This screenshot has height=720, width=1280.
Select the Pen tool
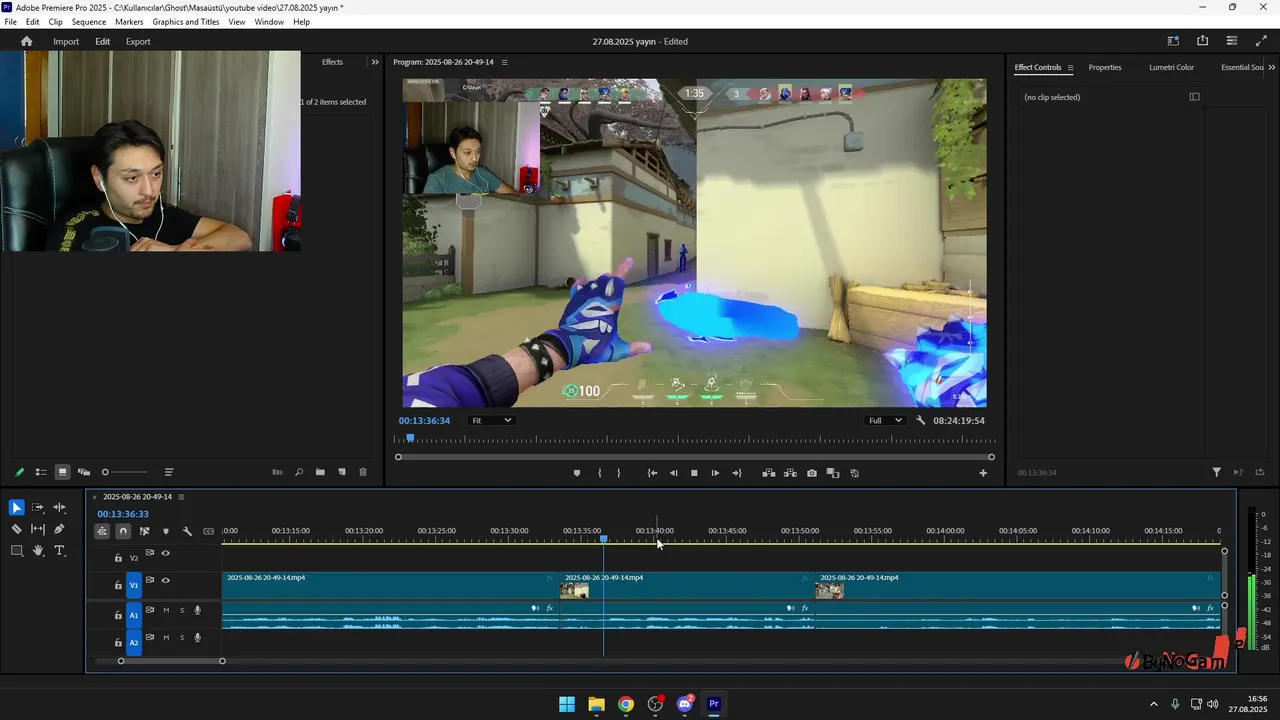pos(59,529)
